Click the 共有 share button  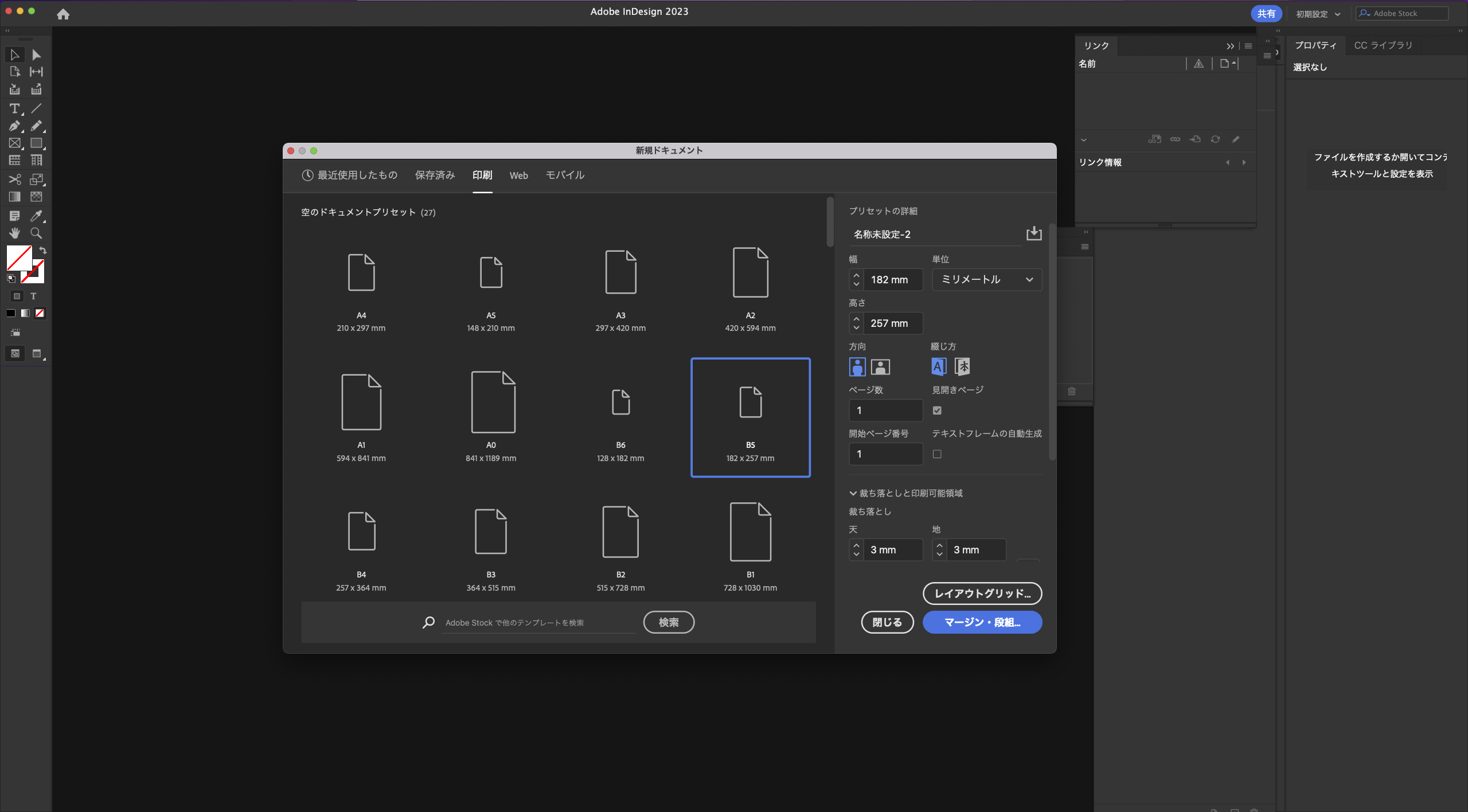1266,14
